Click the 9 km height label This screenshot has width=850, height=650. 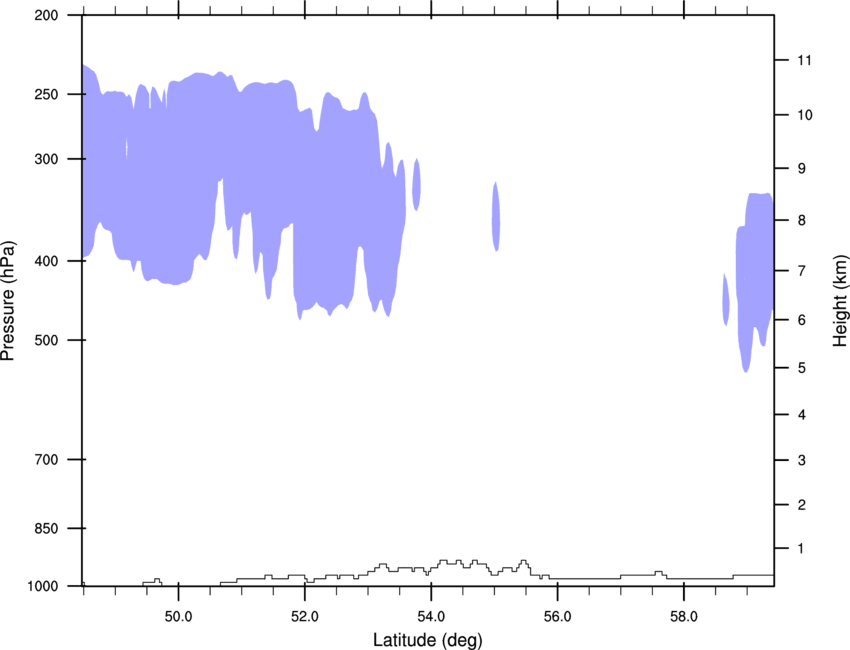coord(802,169)
